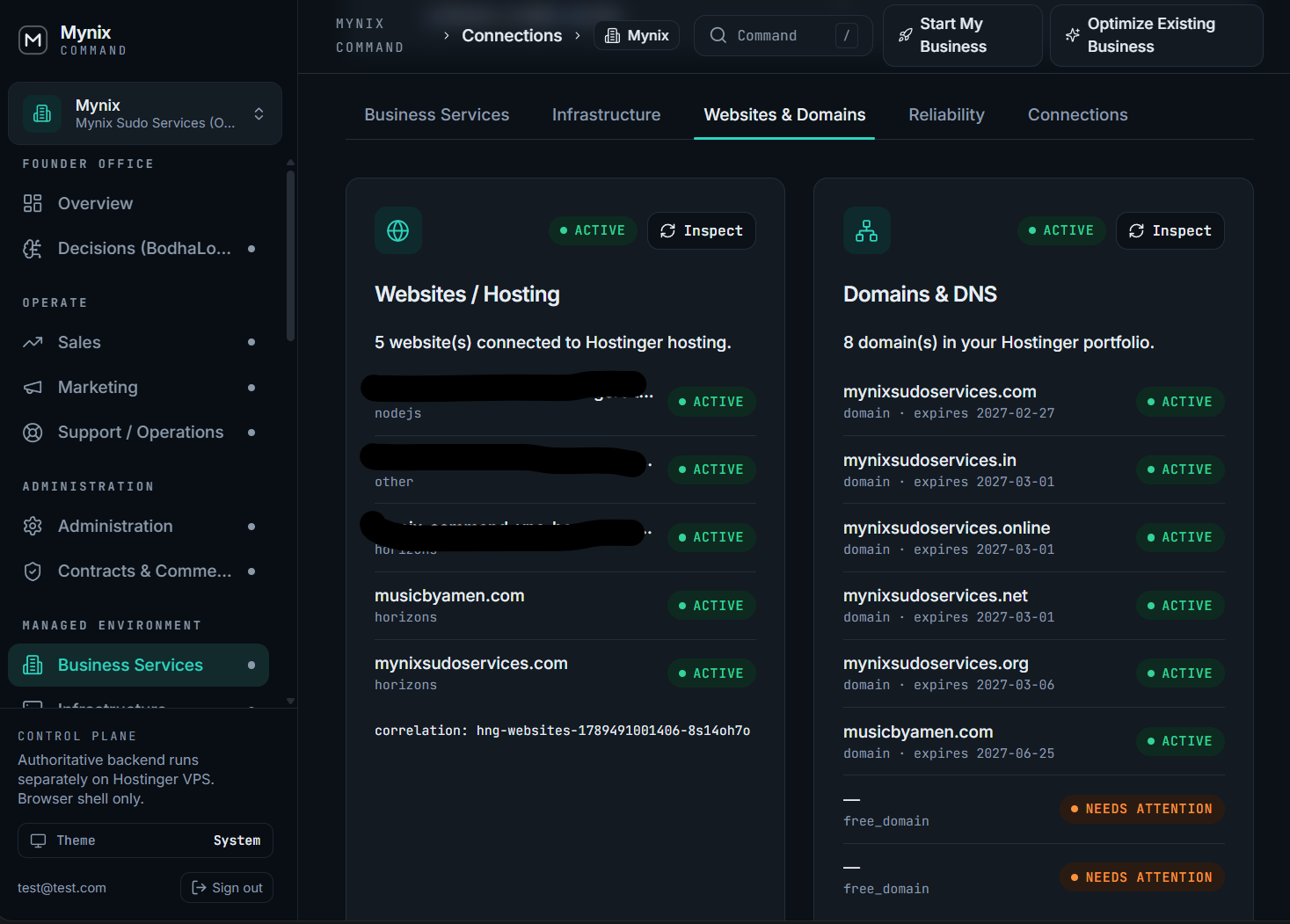Click the Mynix breadcrumb chip

637,35
